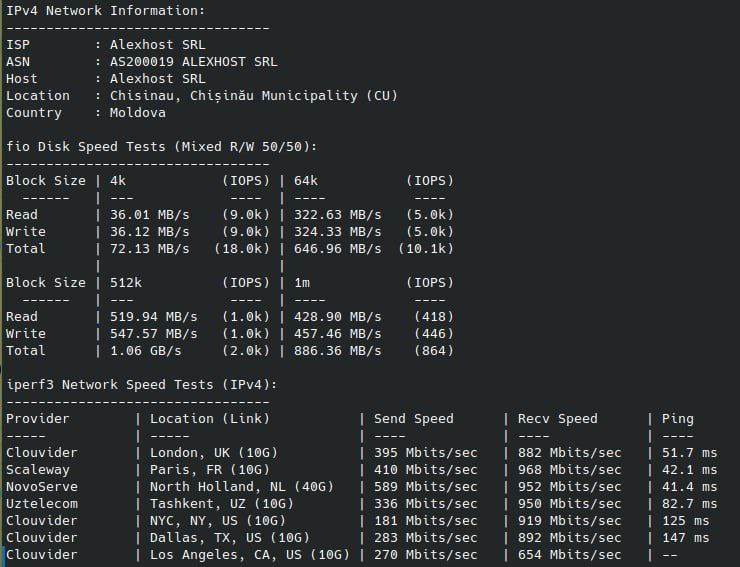Click the 1.06 GB/s total value
This screenshot has height=567, width=740.
[146, 351]
